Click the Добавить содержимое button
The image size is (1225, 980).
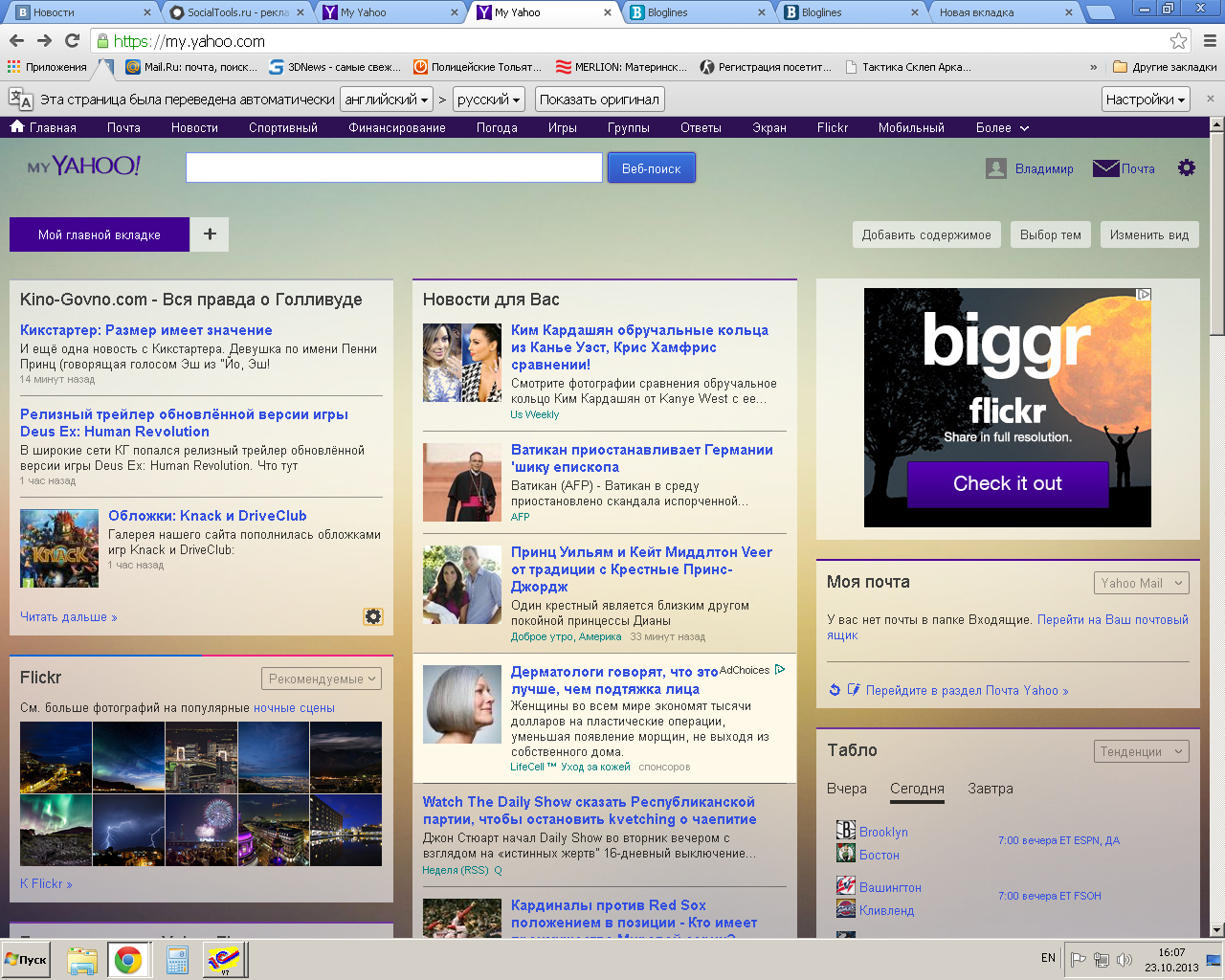pyautogui.click(x=926, y=234)
